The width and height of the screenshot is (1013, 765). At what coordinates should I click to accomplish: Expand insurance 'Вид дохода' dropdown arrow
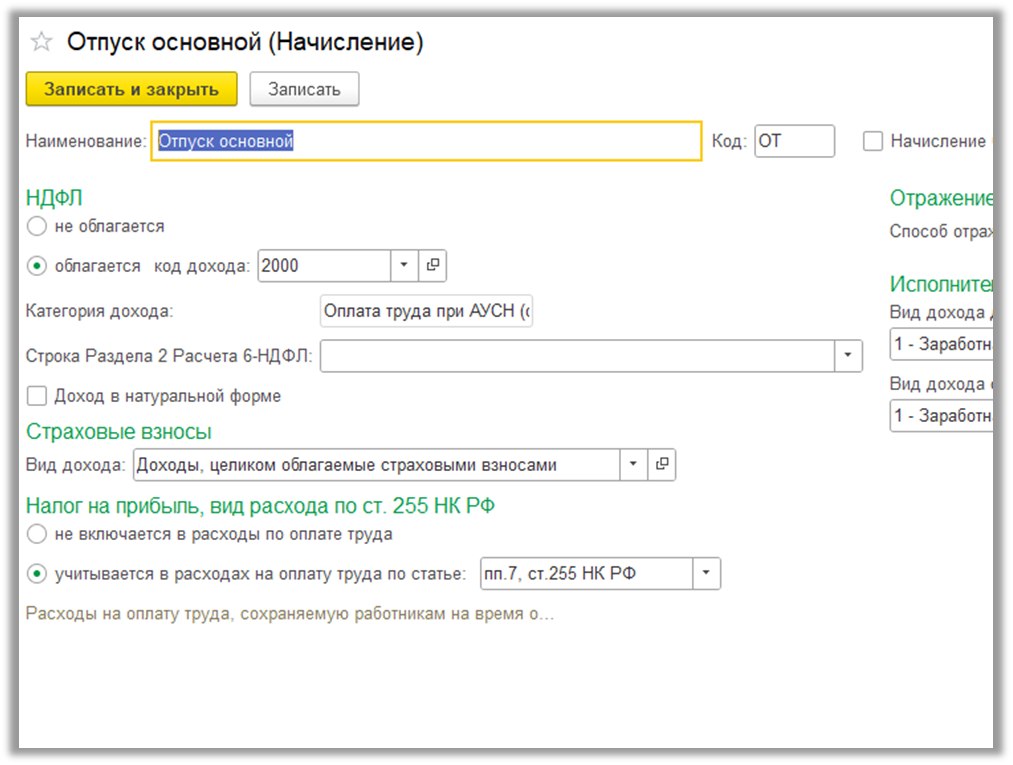[x=634, y=464]
